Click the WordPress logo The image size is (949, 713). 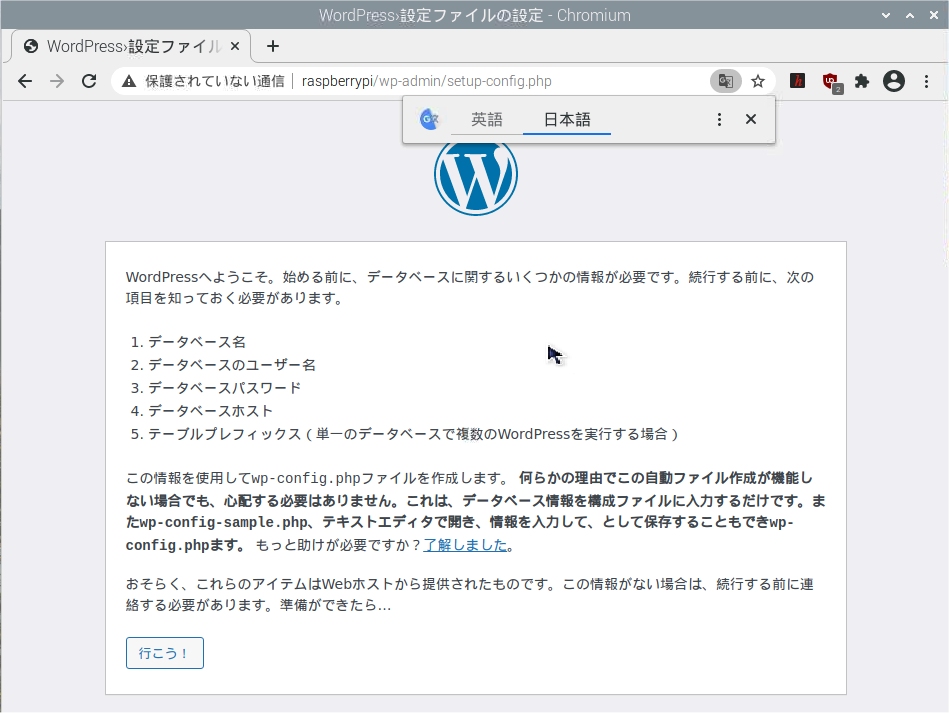[476, 175]
